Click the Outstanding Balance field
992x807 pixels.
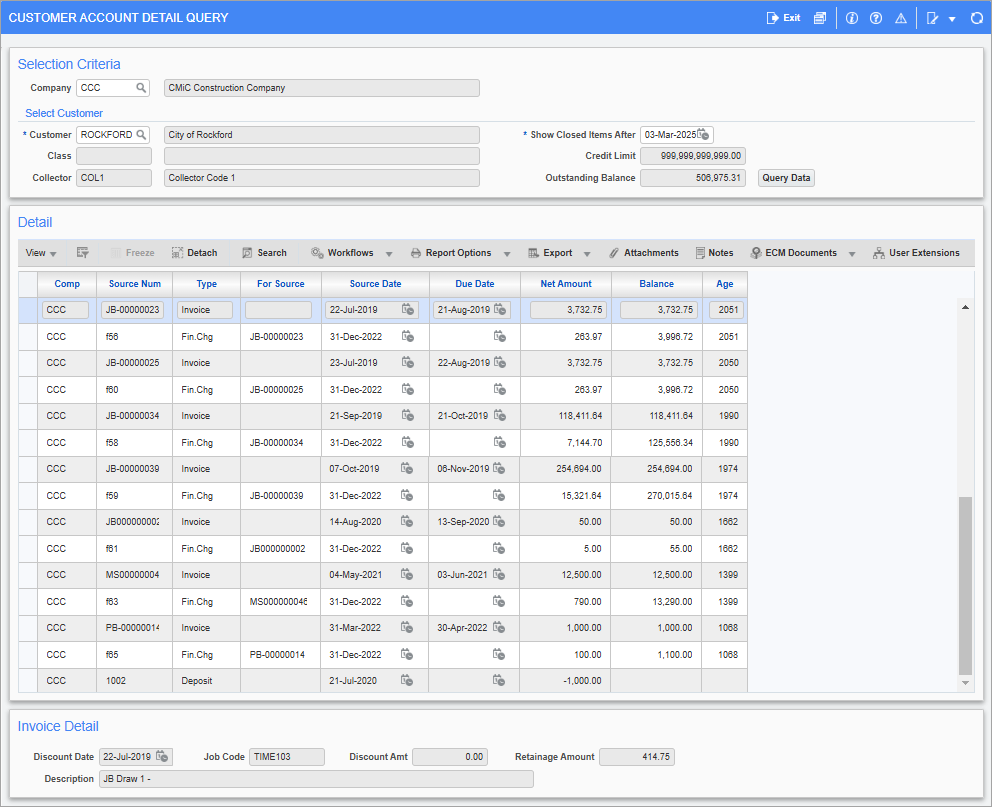[x=692, y=177]
